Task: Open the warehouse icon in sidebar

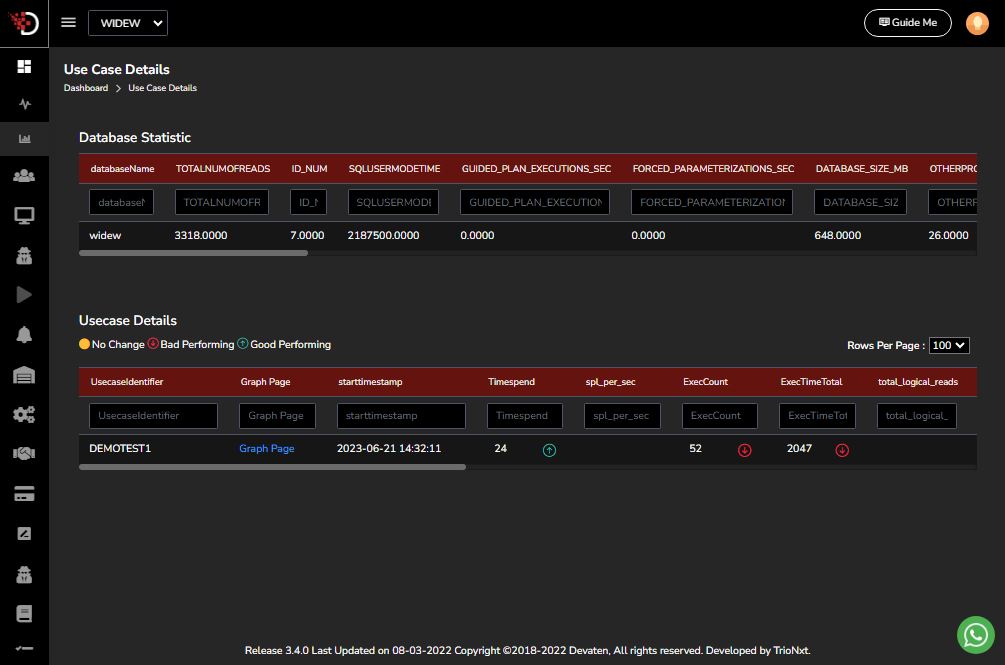Action: [24, 375]
